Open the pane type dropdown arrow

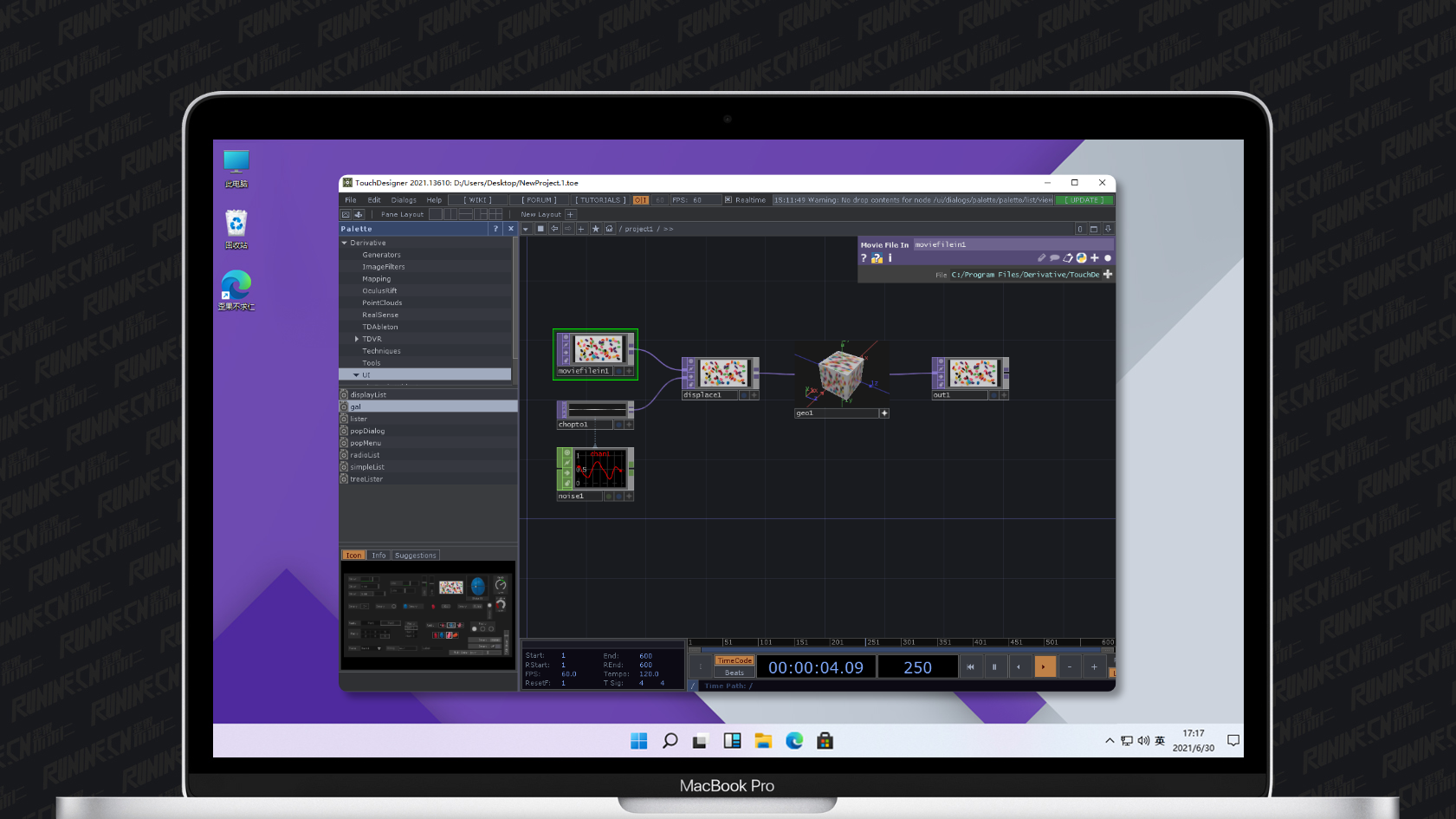[x=526, y=229]
